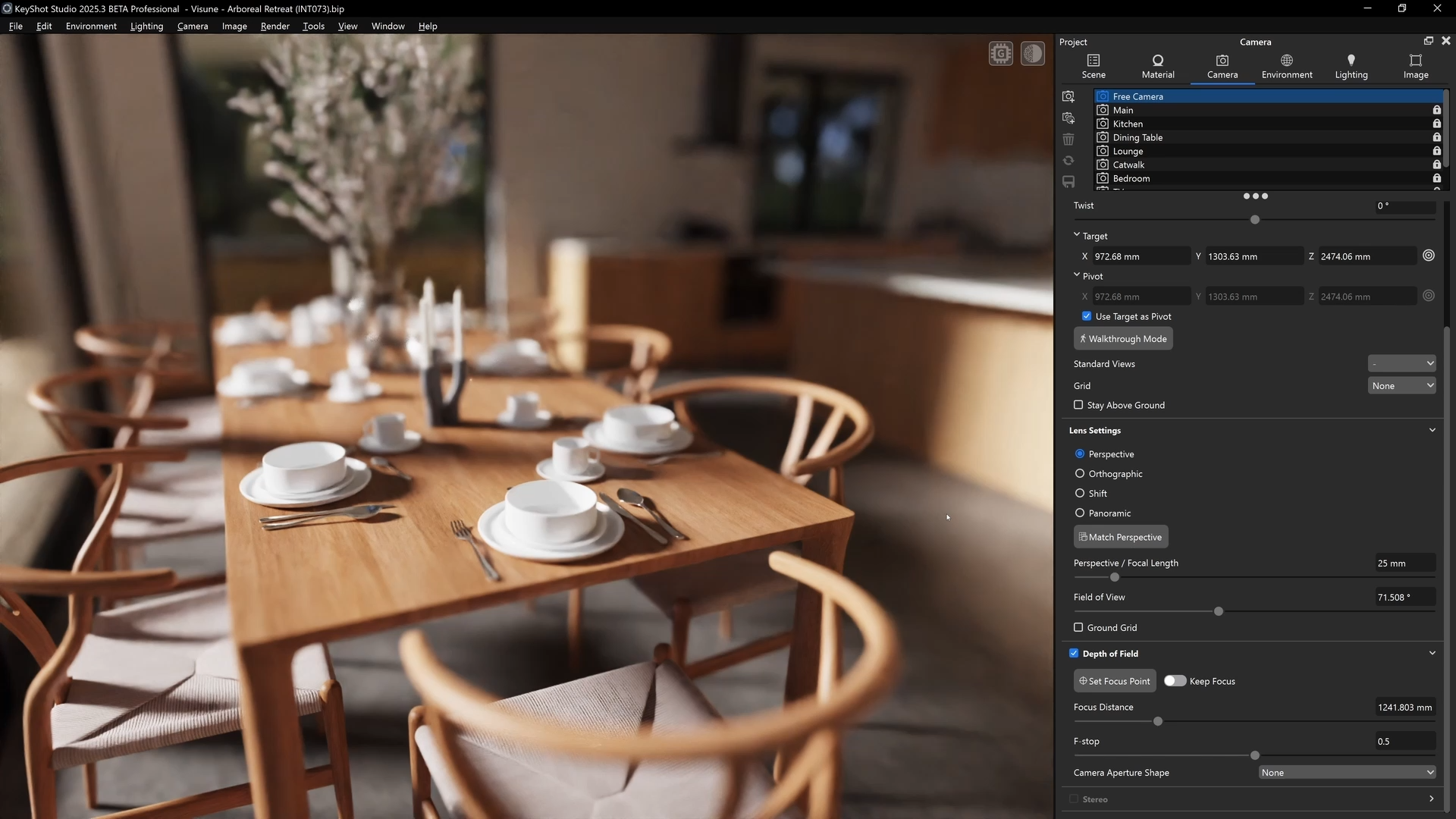Select the Orthographic lens option

(x=1080, y=473)
